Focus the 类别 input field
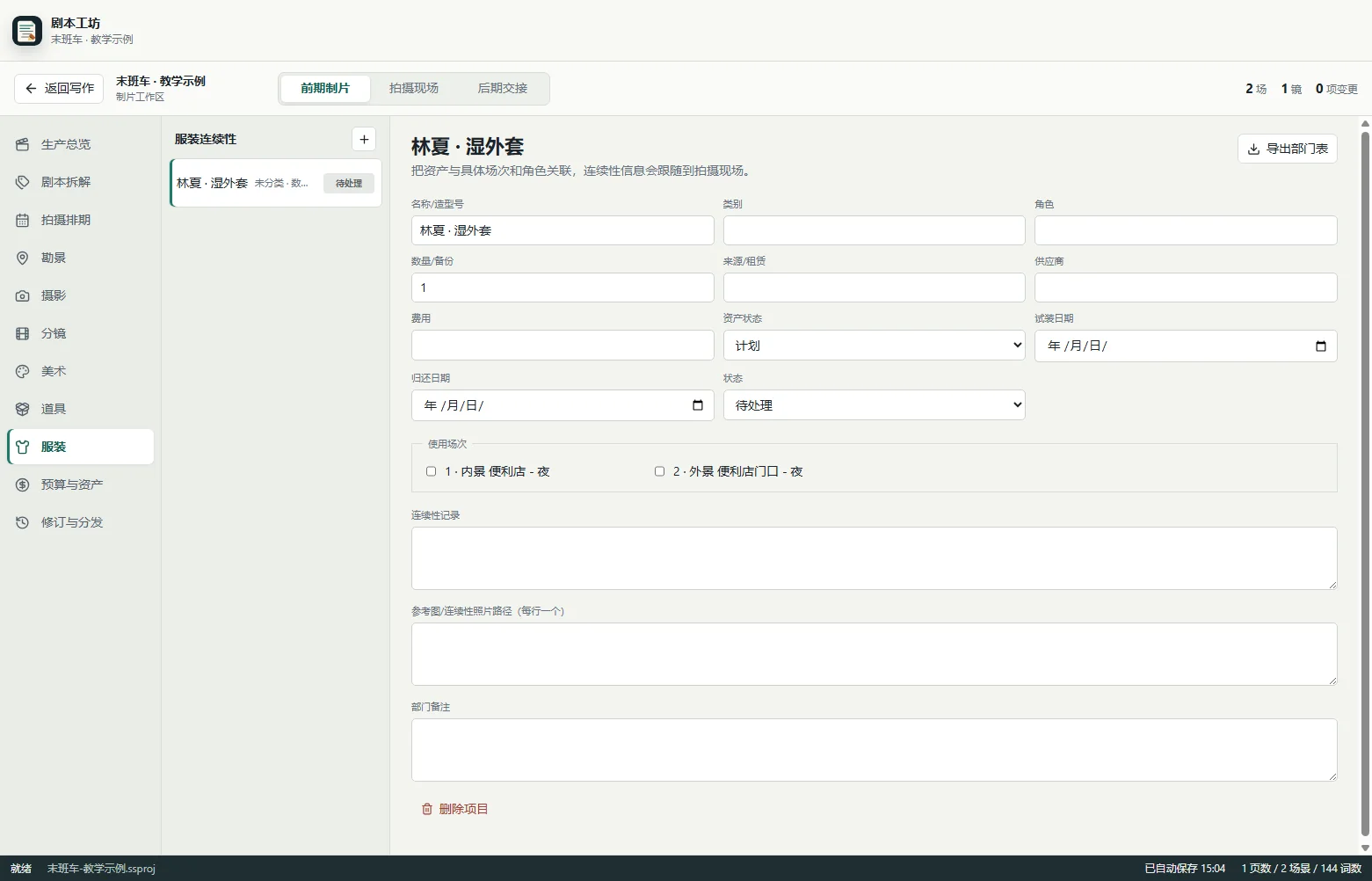1372x881 pixels. point(874,230)
